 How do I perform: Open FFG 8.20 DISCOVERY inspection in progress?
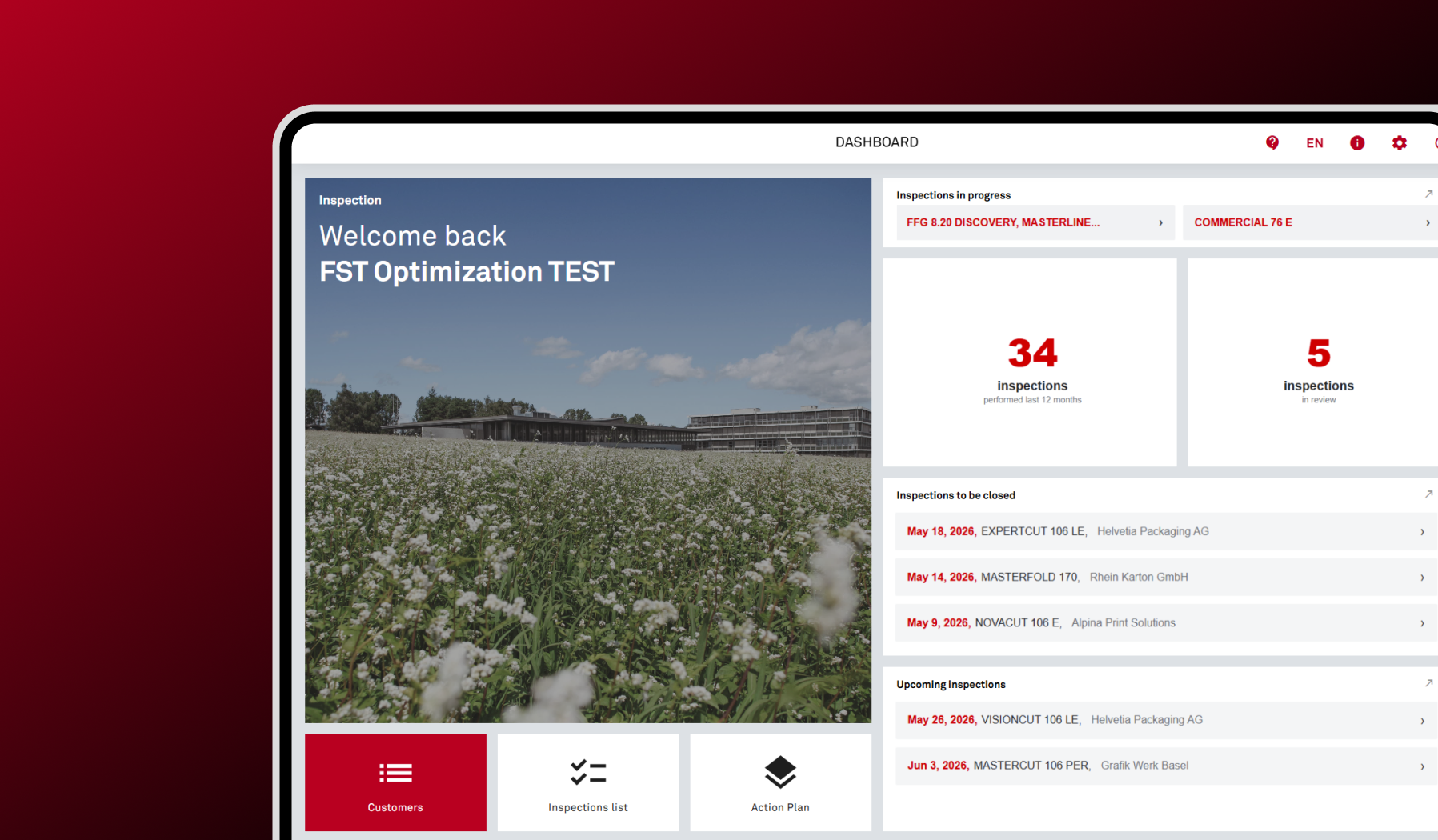(1035, 222)
